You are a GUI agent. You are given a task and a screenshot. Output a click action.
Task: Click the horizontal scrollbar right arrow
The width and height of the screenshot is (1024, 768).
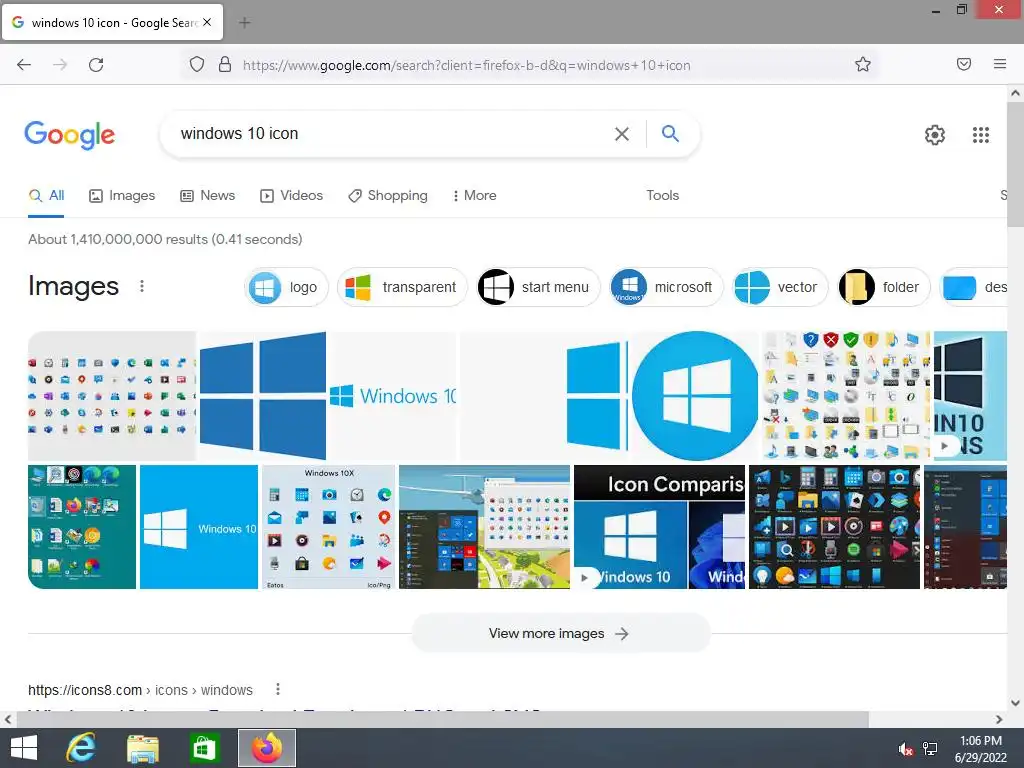pyautogui.click(x=999, y=719)
